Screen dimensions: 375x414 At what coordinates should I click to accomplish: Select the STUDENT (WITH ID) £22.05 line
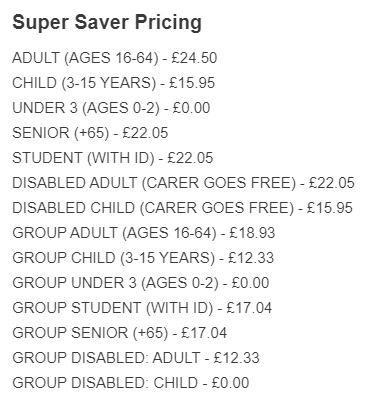coord(113,158)
